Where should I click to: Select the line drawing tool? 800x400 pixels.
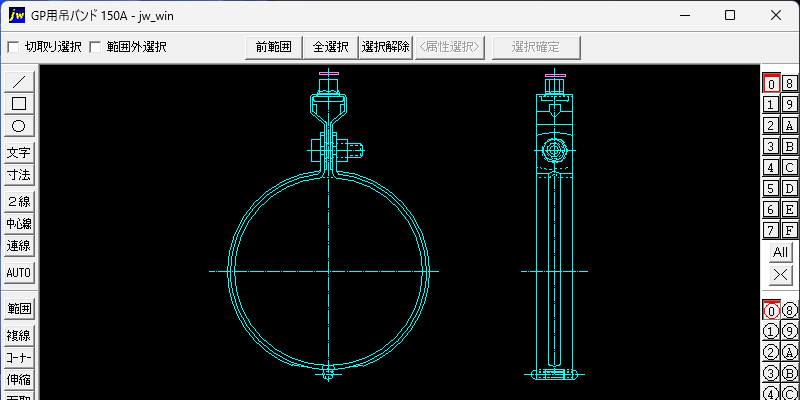[19, 82]
